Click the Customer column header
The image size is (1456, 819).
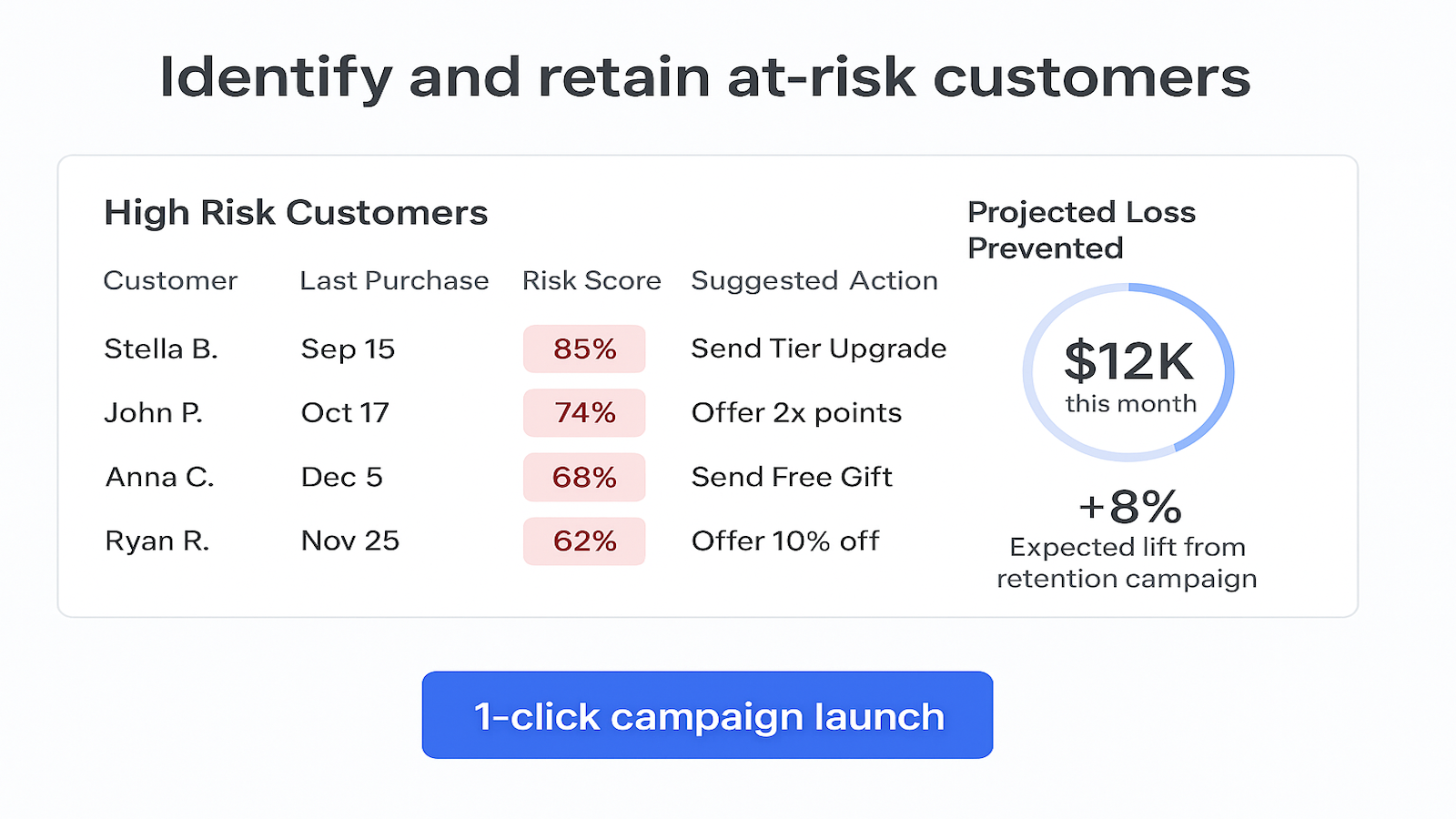pos(170,281)
